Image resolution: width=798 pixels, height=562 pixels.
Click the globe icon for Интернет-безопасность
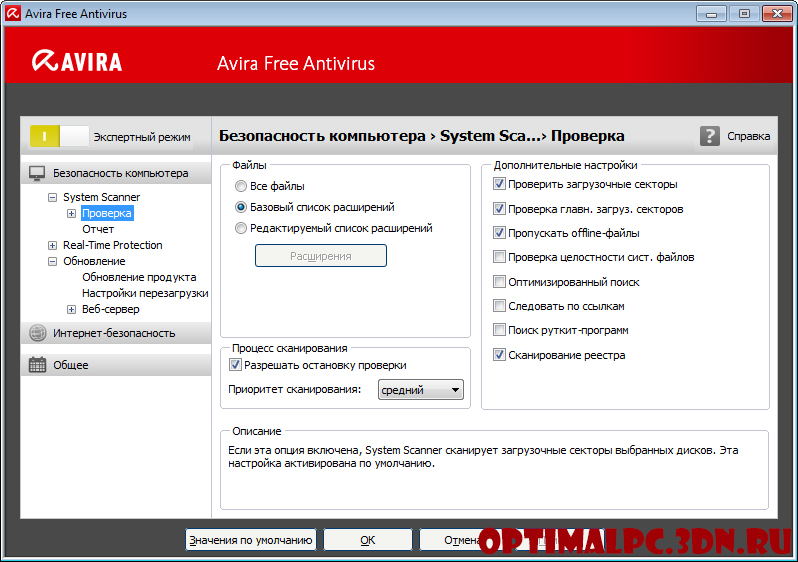point(38,333)
